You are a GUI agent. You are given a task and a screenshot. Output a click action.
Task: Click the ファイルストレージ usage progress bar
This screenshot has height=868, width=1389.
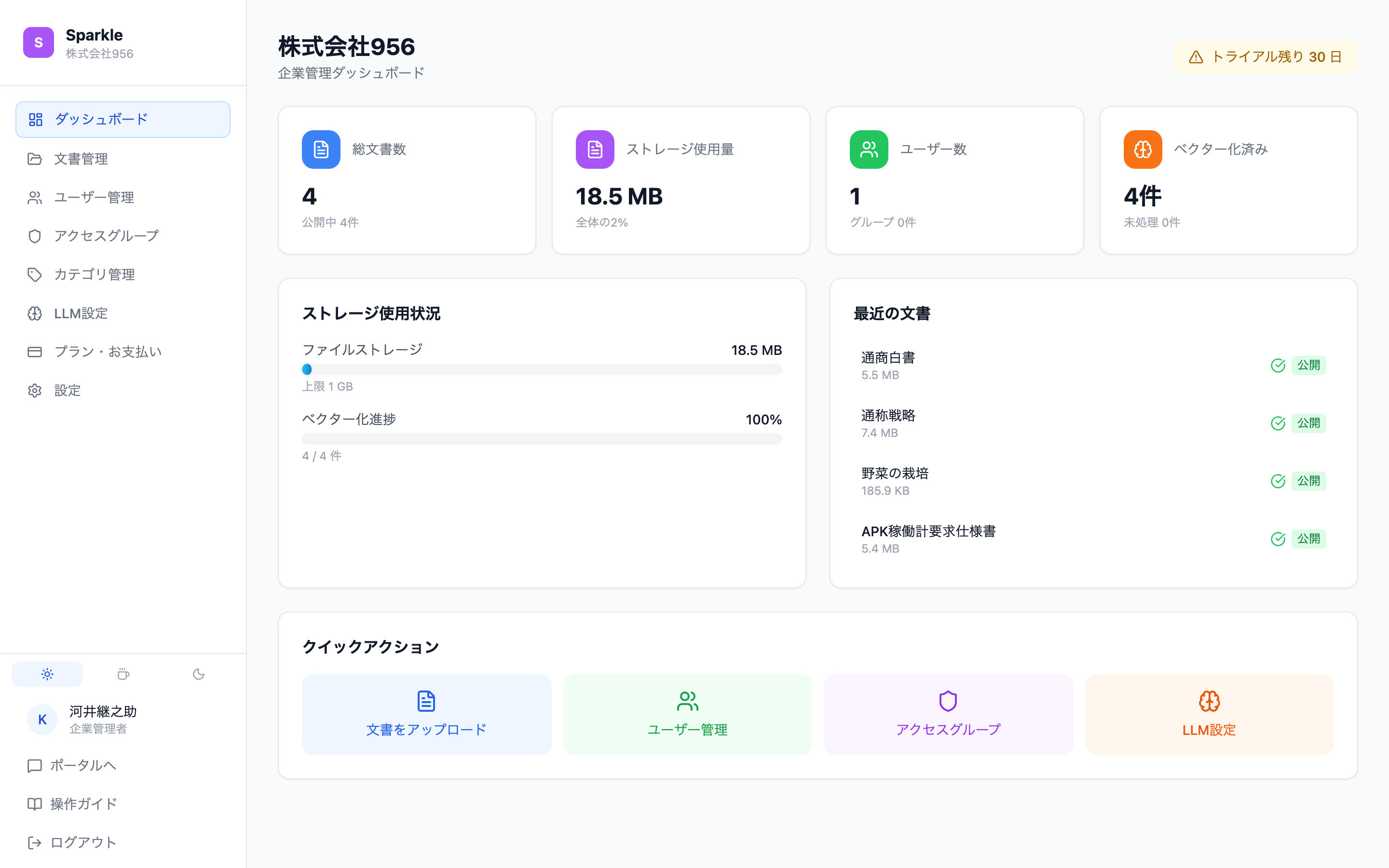tap(542, 369)
